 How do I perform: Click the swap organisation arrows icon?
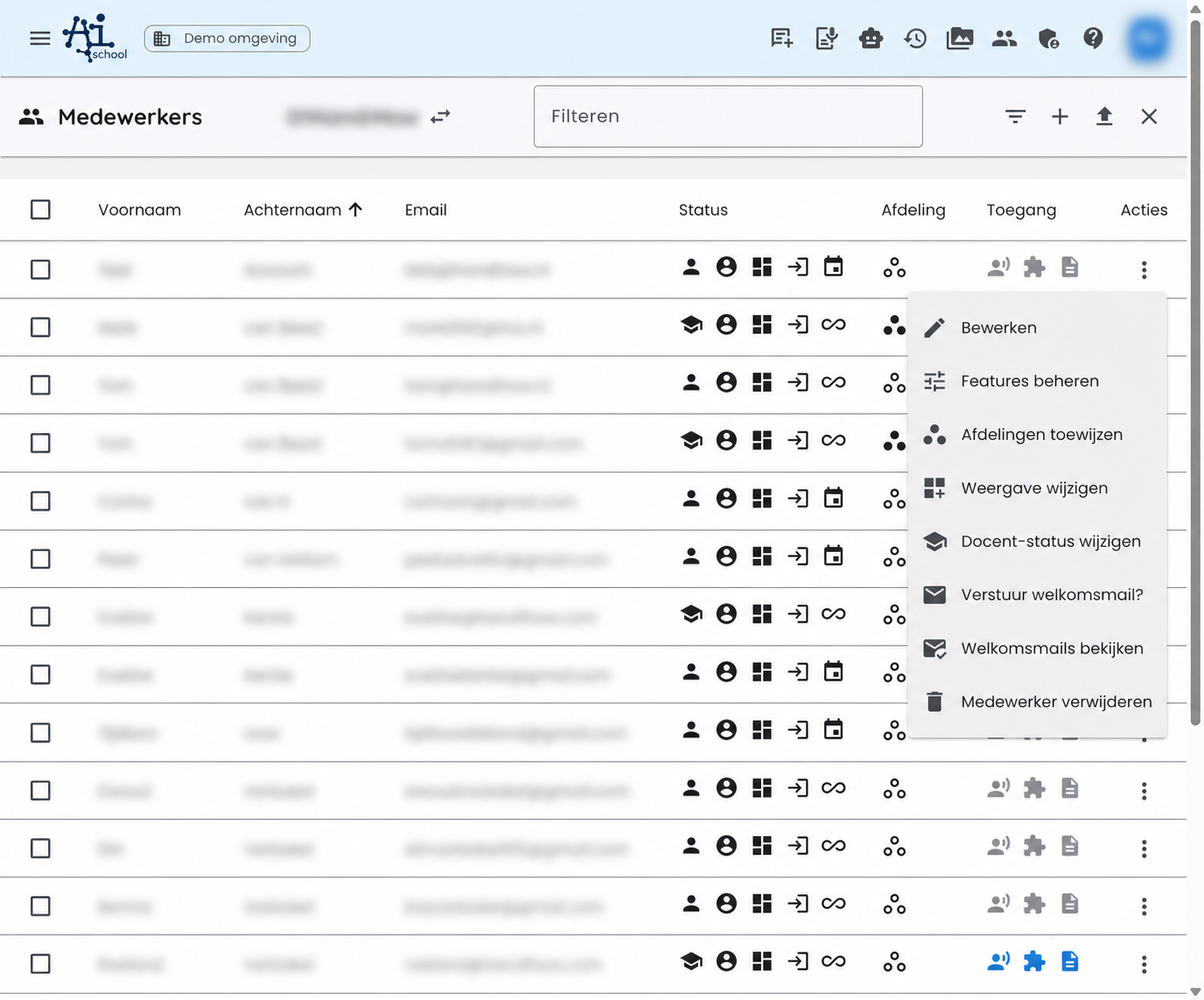(x=440, y=116)
